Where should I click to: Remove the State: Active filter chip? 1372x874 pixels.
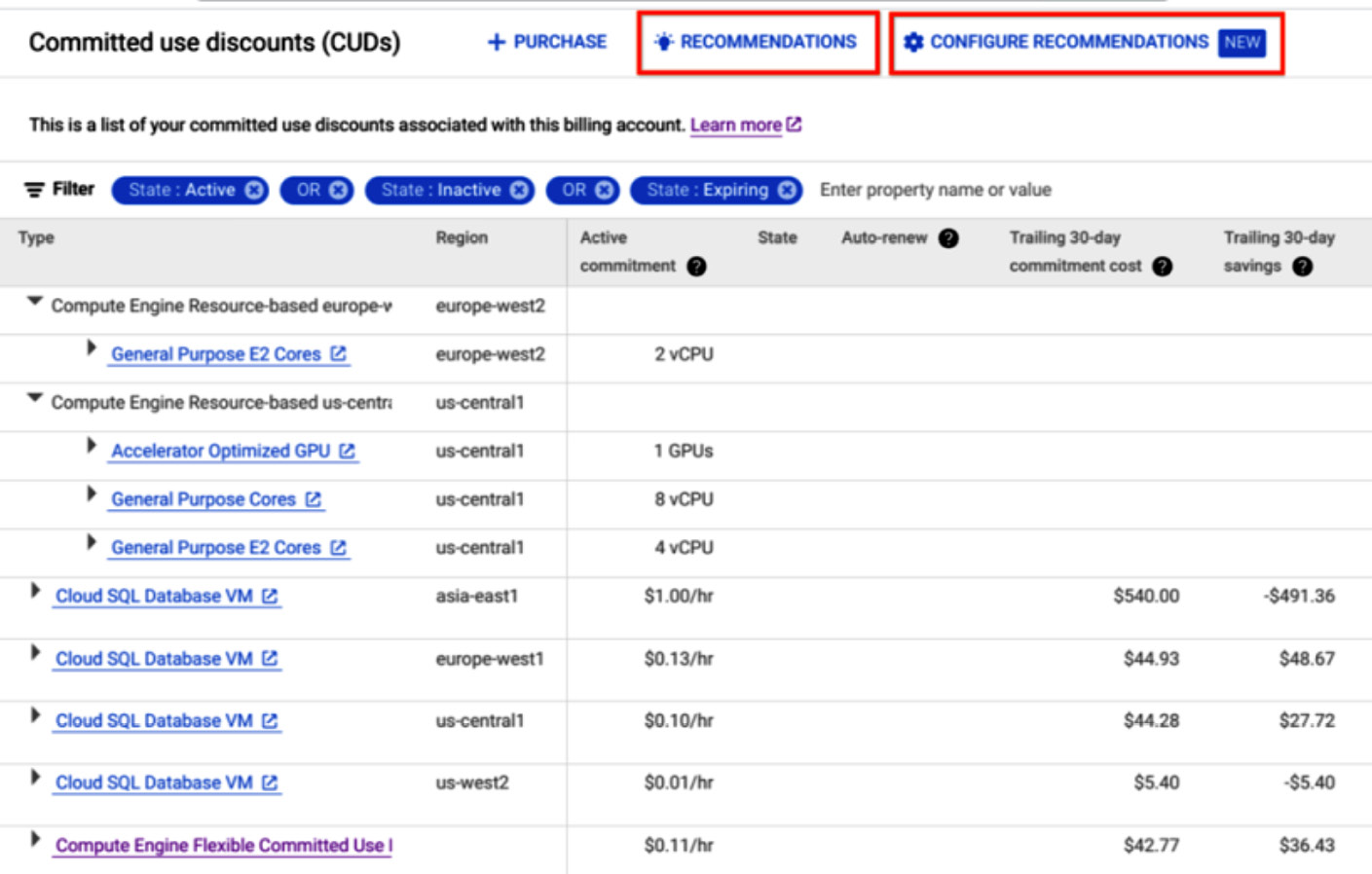[x=254, y=190]
